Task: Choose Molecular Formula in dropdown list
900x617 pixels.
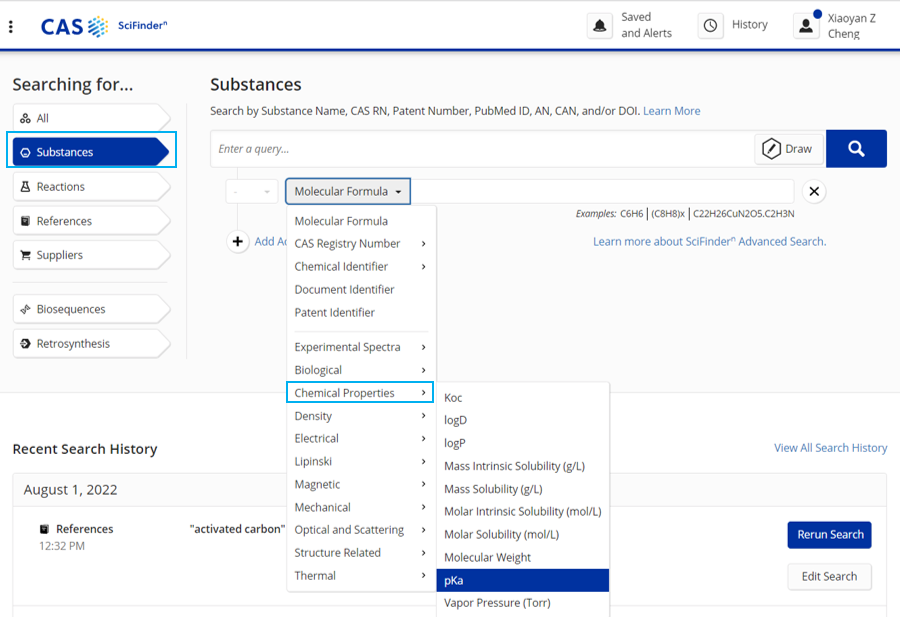Action: point(361,221)
